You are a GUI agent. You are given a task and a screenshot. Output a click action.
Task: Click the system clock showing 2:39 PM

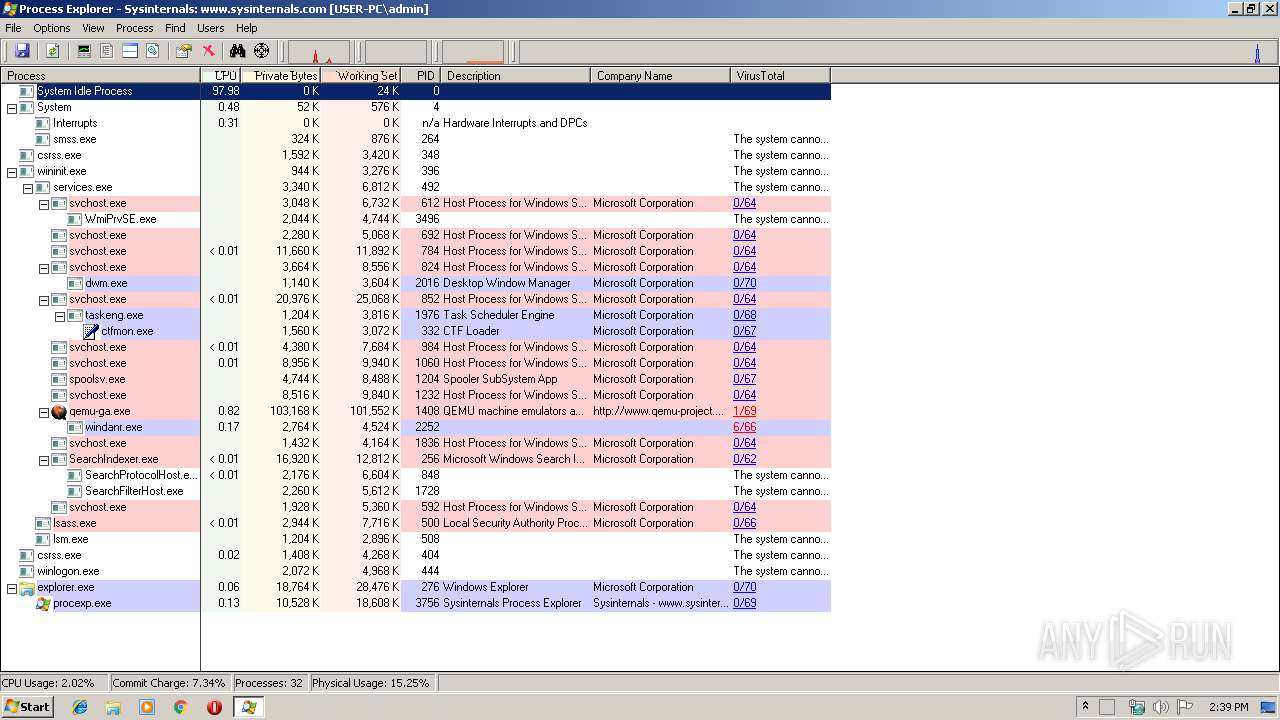point(1228,707)
